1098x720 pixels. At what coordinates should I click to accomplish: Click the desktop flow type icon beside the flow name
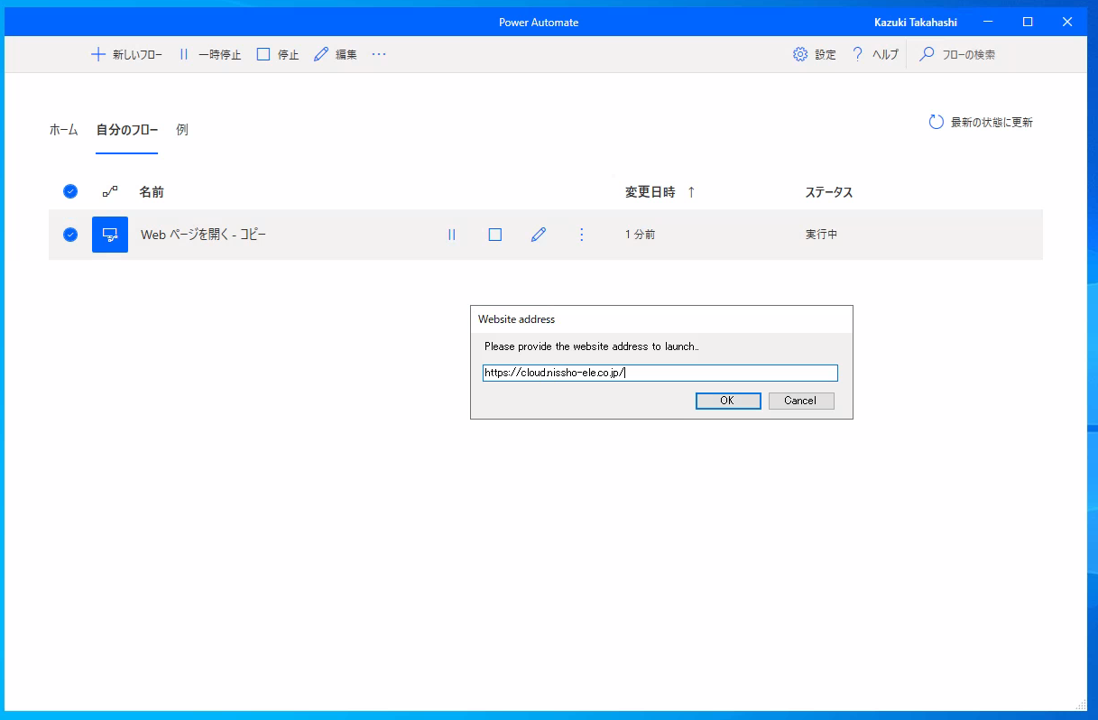[110, 234]
